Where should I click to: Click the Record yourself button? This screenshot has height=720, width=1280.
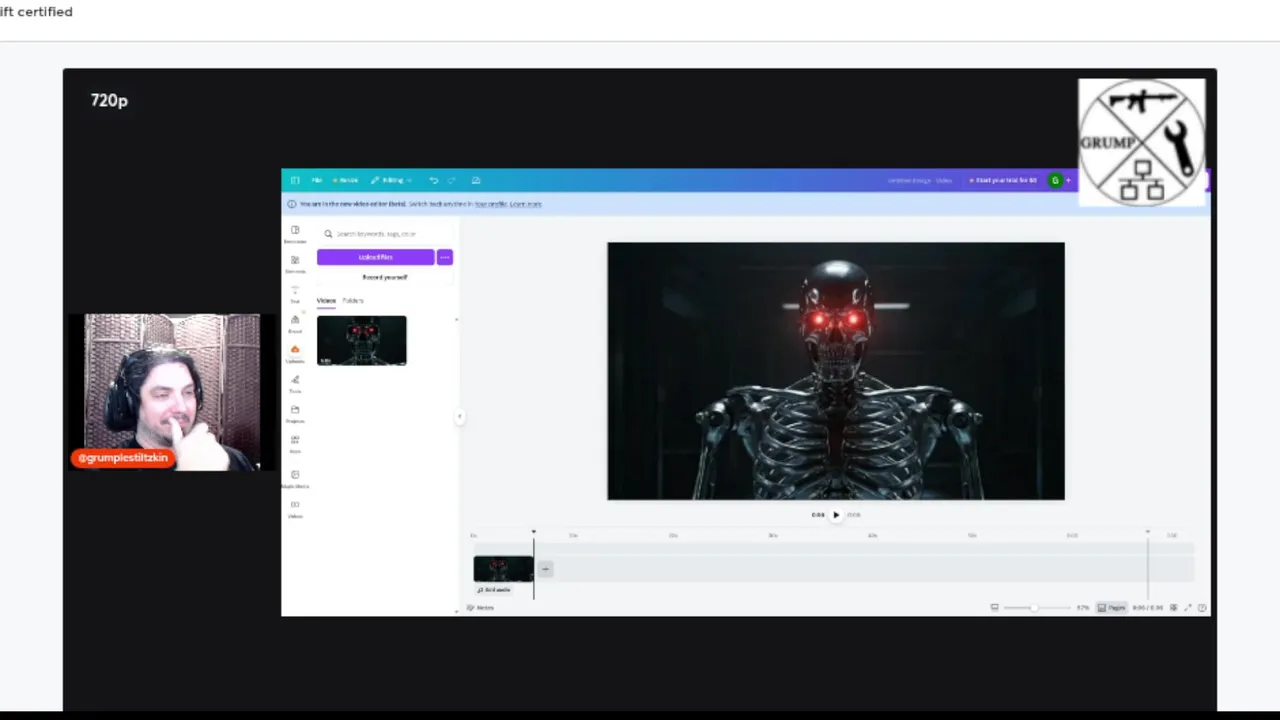pyautogui.click(x=385, y=277)
